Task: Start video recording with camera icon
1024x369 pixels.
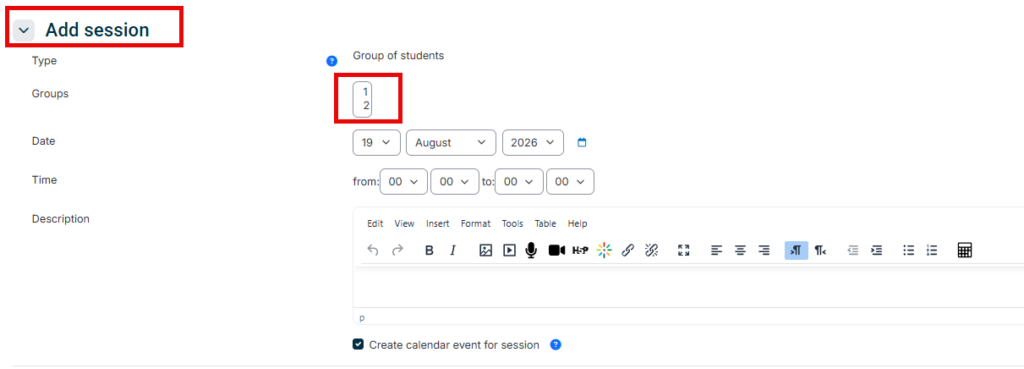Action: click(x=556, y=250)
